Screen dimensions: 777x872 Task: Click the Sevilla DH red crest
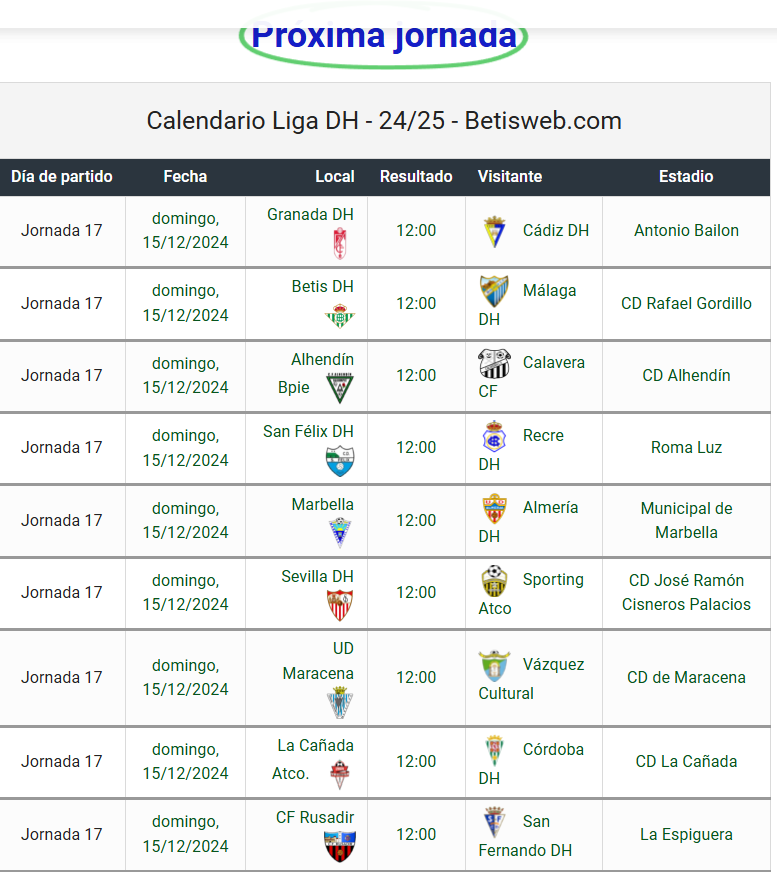click(339, 605)
